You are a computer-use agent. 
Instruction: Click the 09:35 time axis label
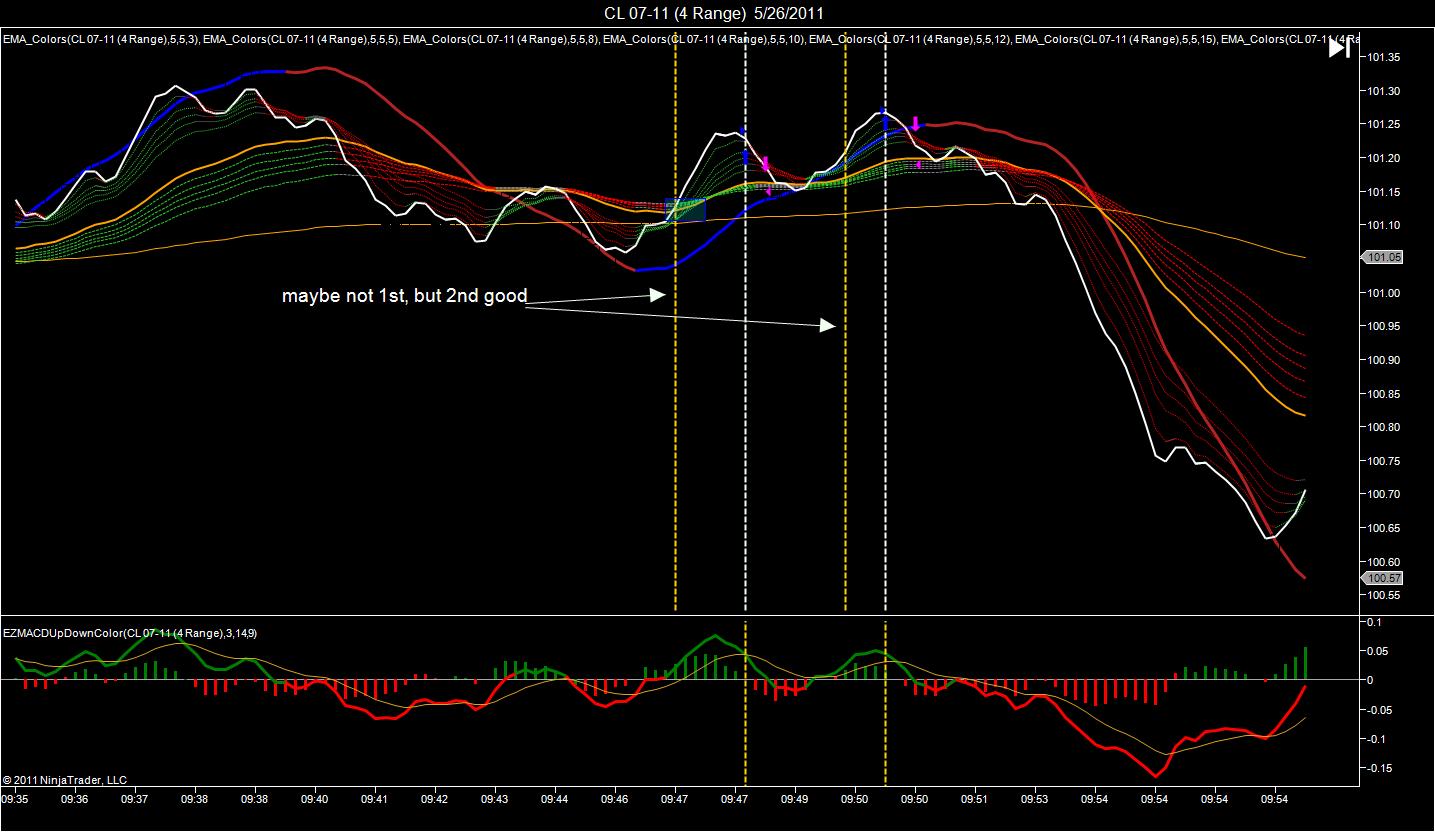coord(15,800)
